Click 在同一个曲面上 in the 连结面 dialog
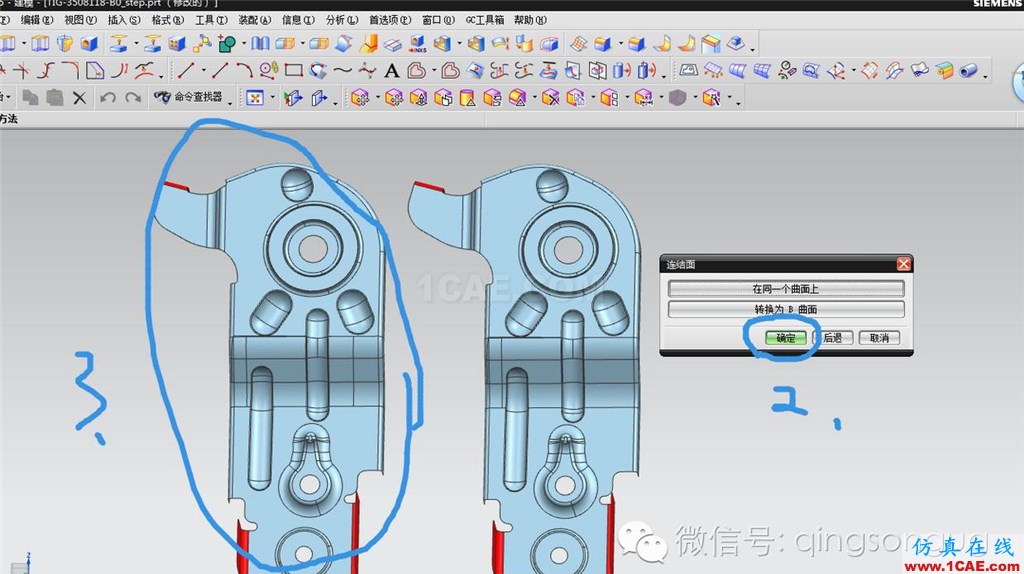This screenshot has width=1024, height=574. [786, 289]
